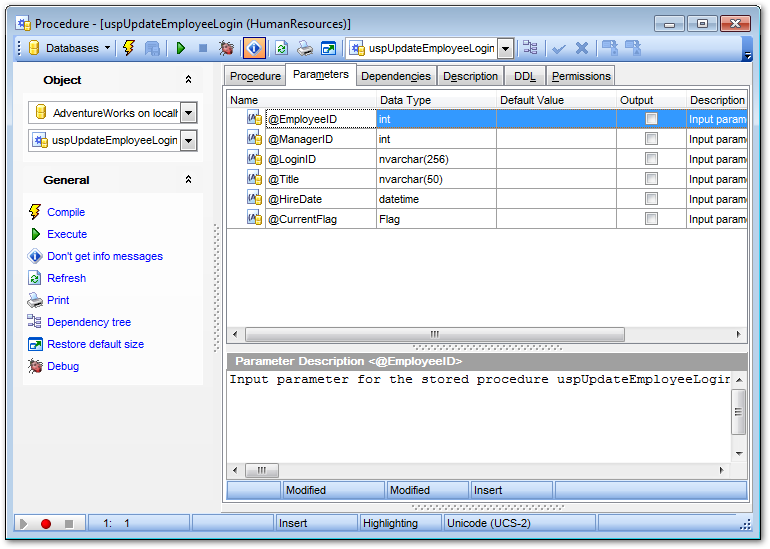Click the @Title parameter icon
This screenshot has height=549, width=770.
click(x=254, y=178)
